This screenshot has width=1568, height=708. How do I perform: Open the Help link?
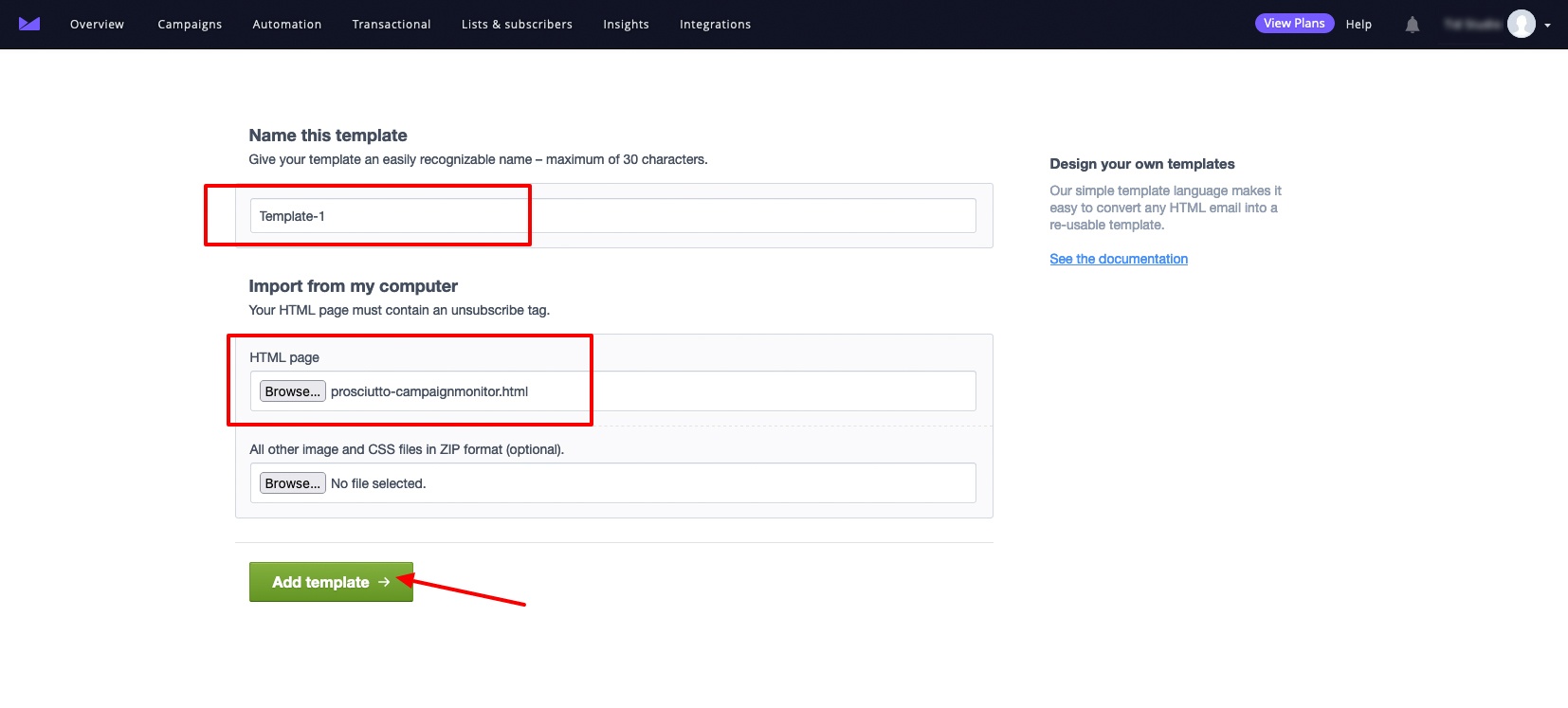[1358, 25]
